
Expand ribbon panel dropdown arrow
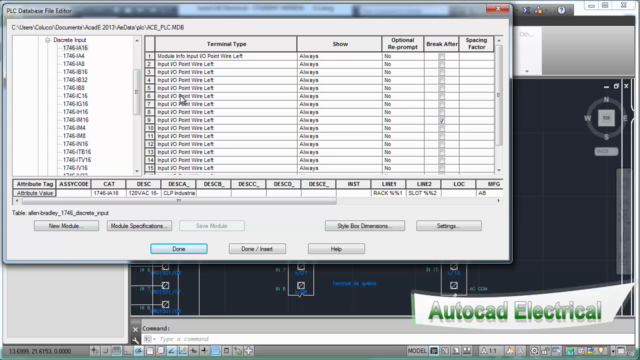tap(527, 71)
